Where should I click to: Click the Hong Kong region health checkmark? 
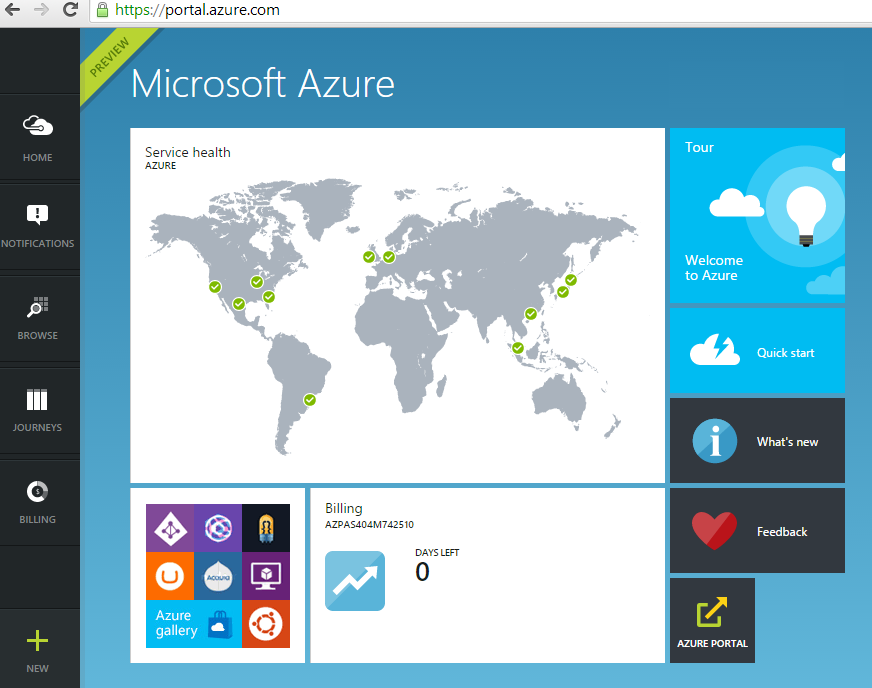531,314
